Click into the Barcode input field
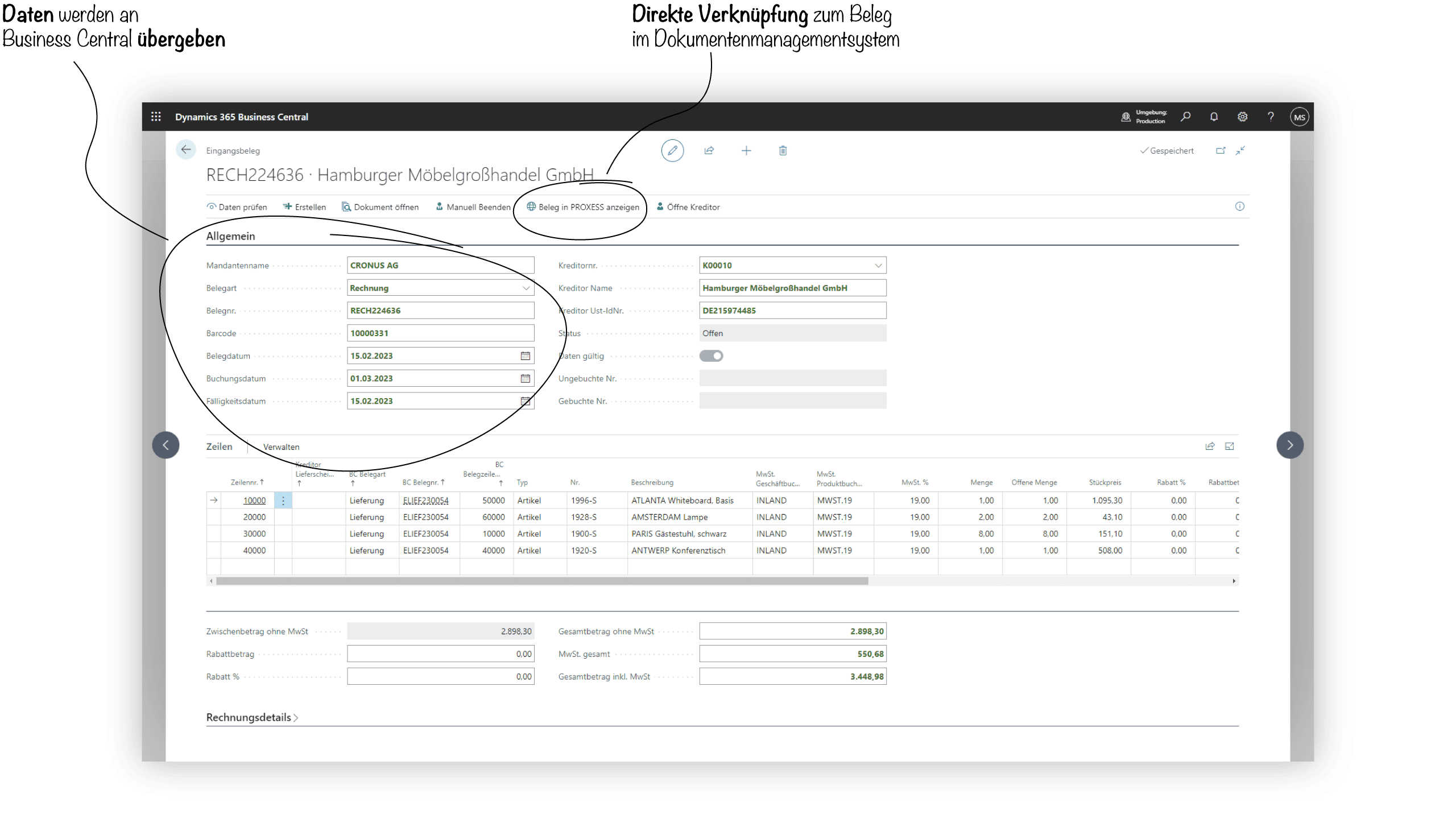 click(x=441, y=333)
